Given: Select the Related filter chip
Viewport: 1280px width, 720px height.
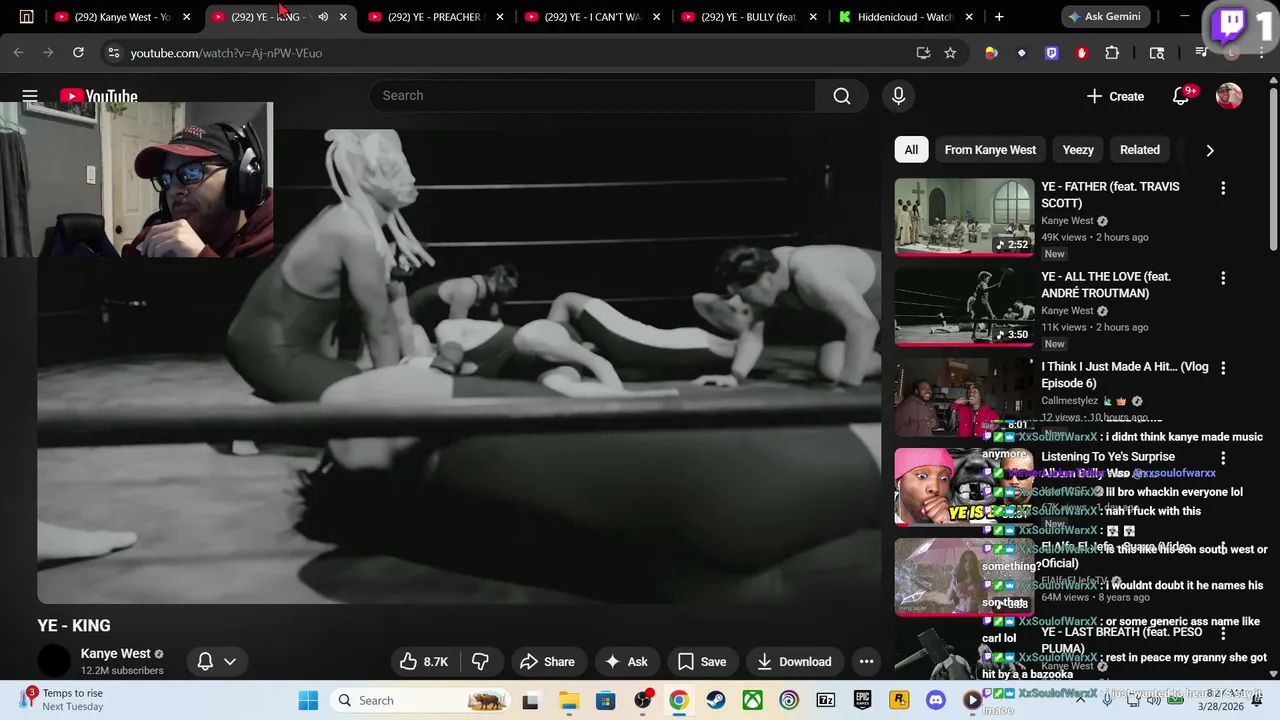Looking at the screenshot, I should 1140,150.
